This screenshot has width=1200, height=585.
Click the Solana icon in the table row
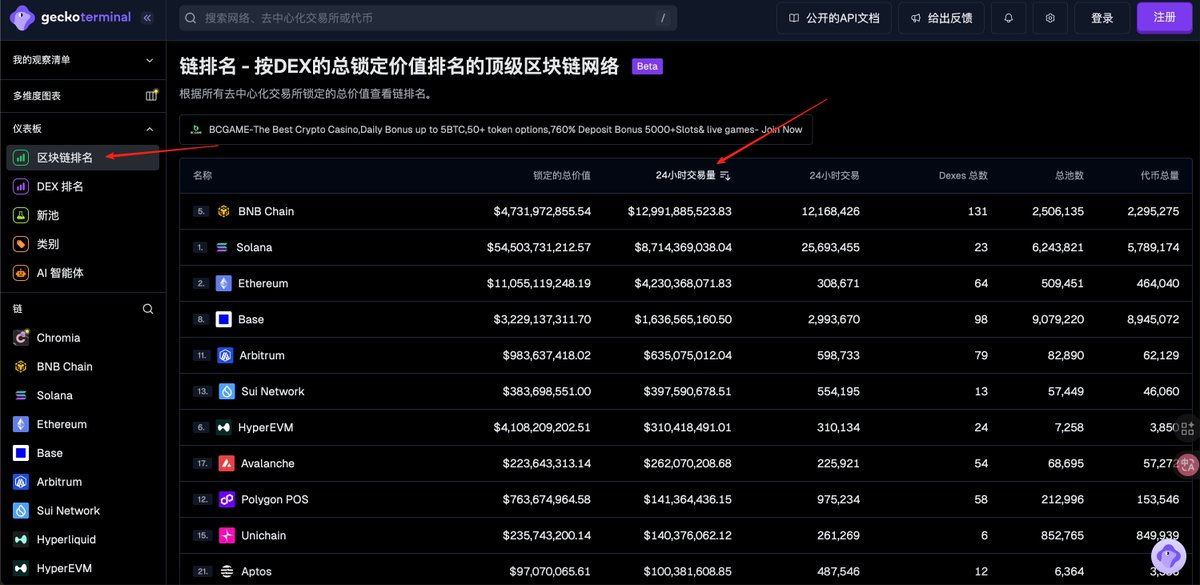tap(222, 247)
